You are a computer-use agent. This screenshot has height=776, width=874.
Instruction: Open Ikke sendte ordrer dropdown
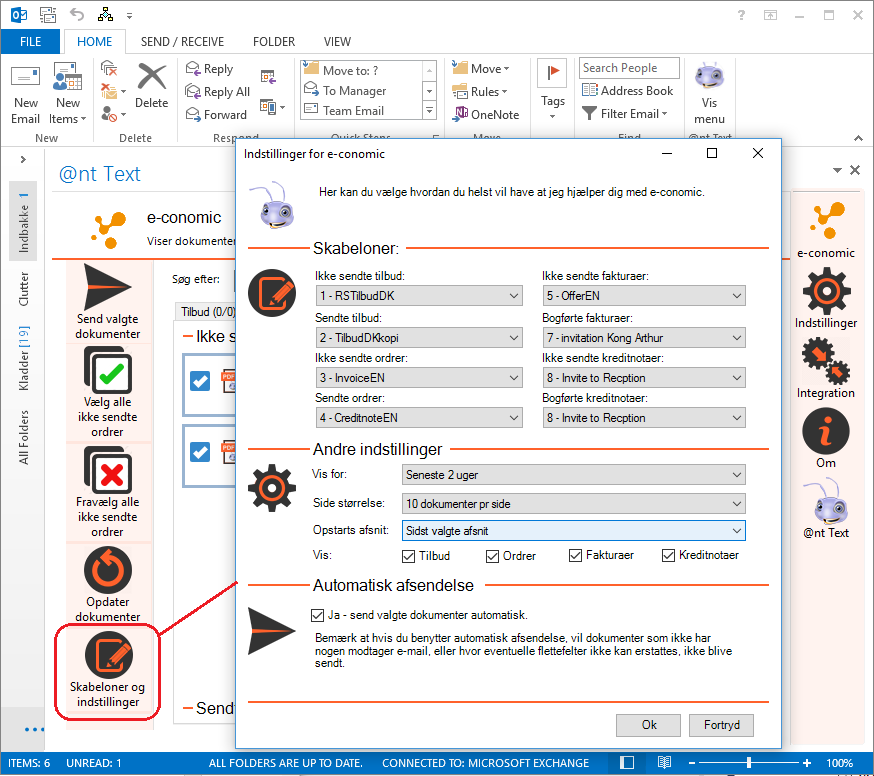419,377
